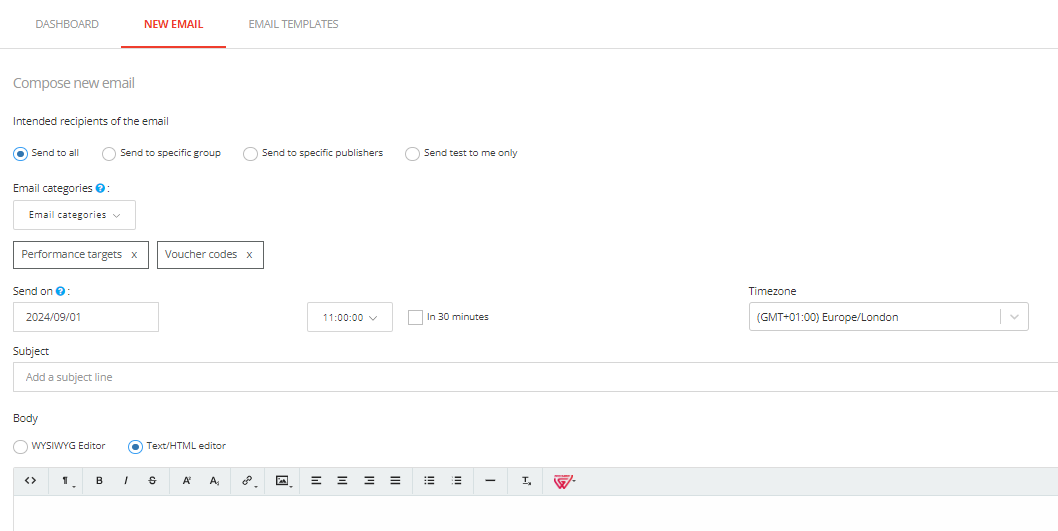Remove the 'Voucher codes' category tag

(249, 255)
